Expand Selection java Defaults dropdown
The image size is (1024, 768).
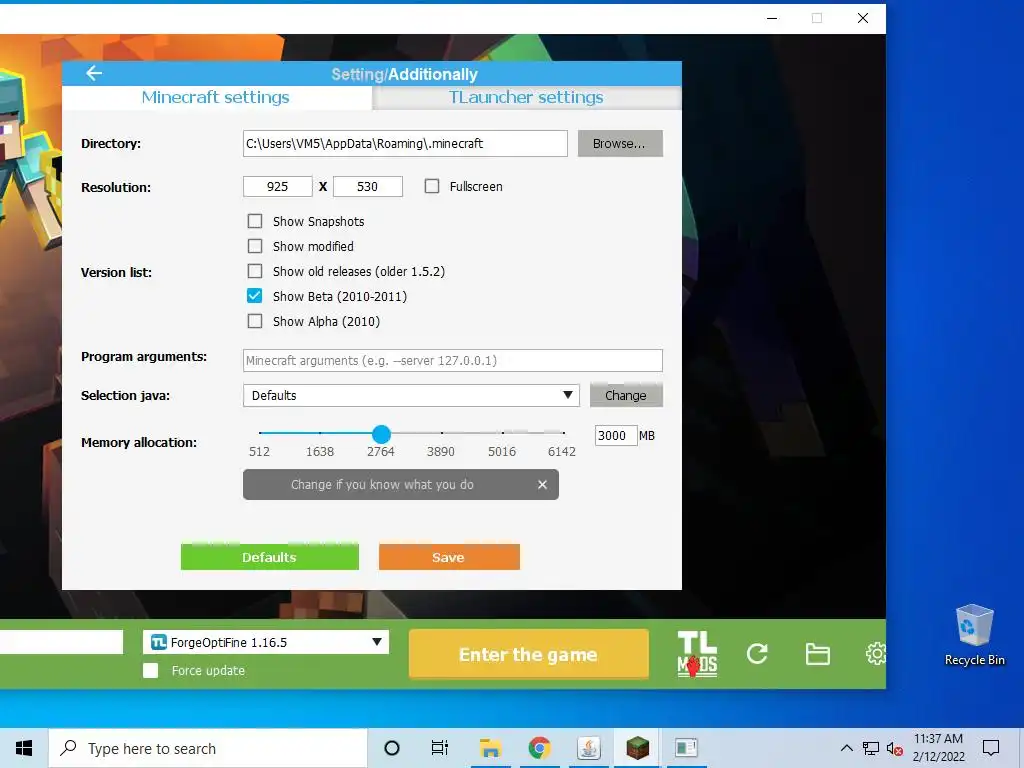tap(411, 395)
